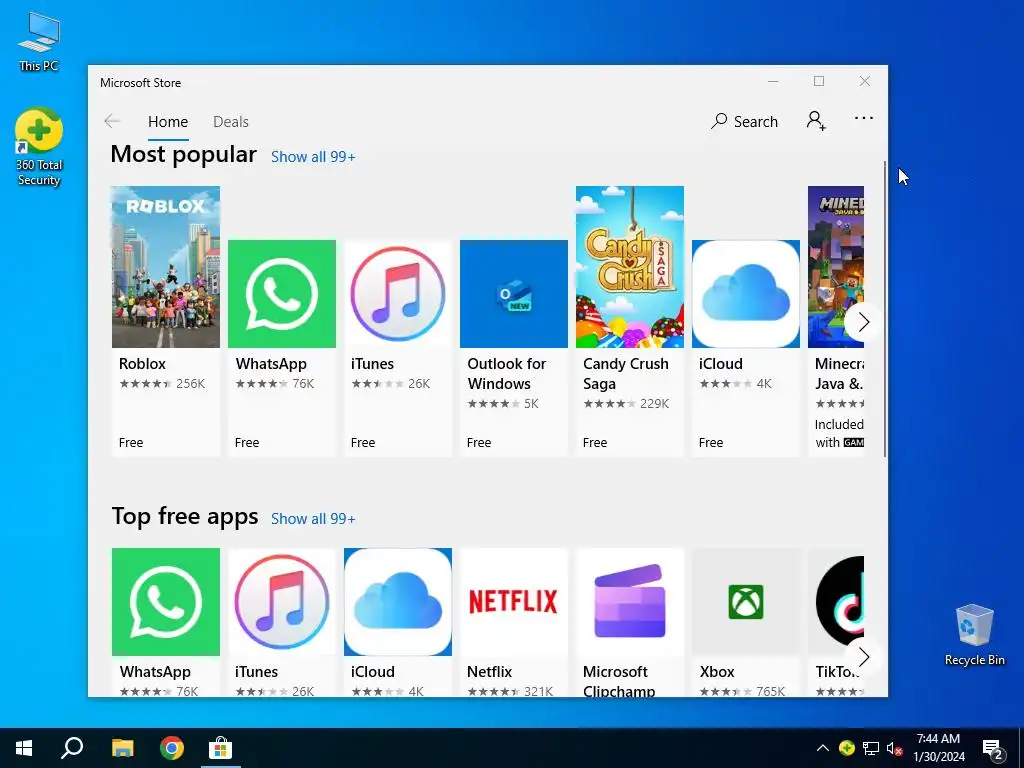Show hidden system tray icons
Screen dimensions: 1024x768
pos(823,748)
